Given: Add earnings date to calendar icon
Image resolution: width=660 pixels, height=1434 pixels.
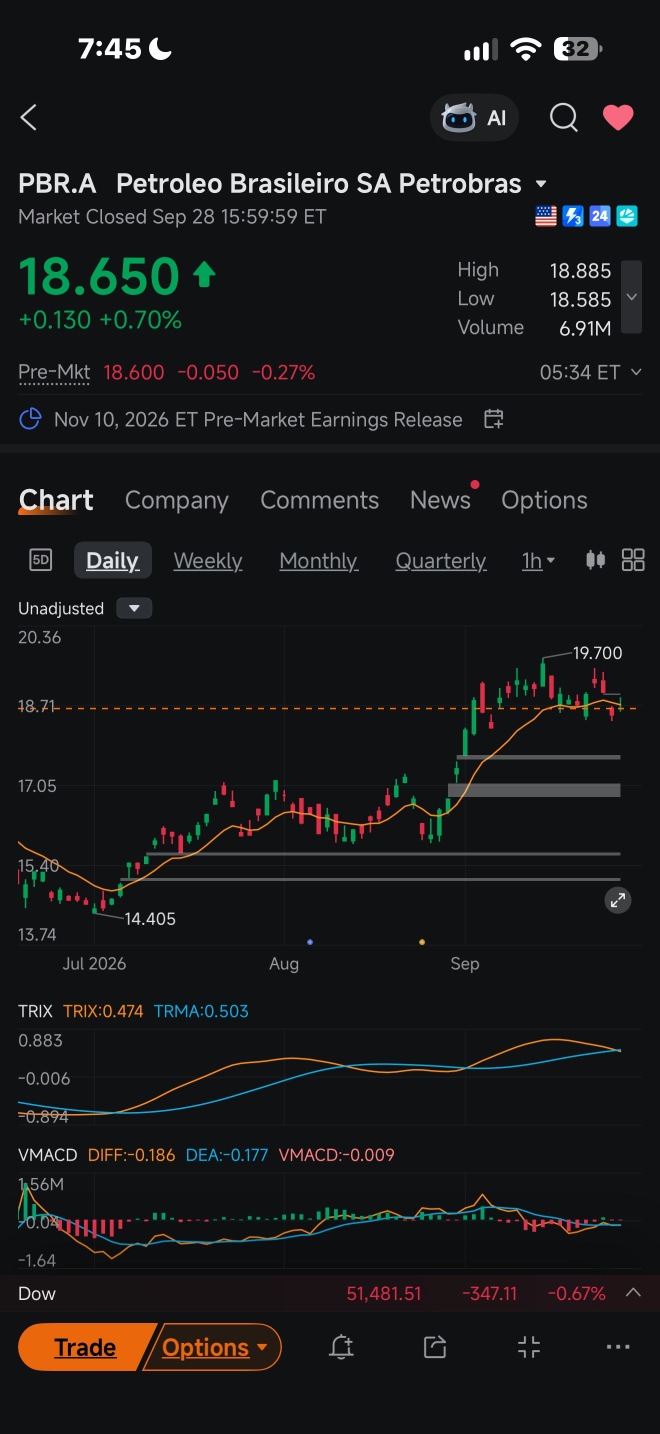Looking at the screenshot, I should [493, 419].
